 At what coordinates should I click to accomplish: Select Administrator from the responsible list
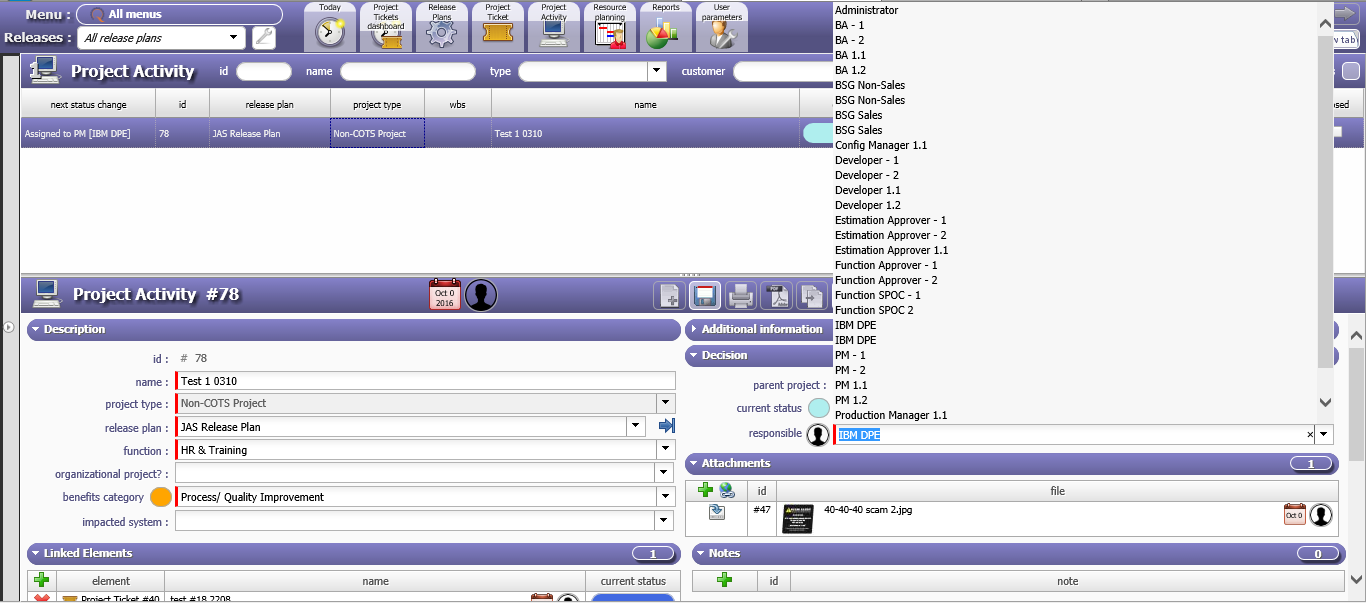(x=867, y=10)
